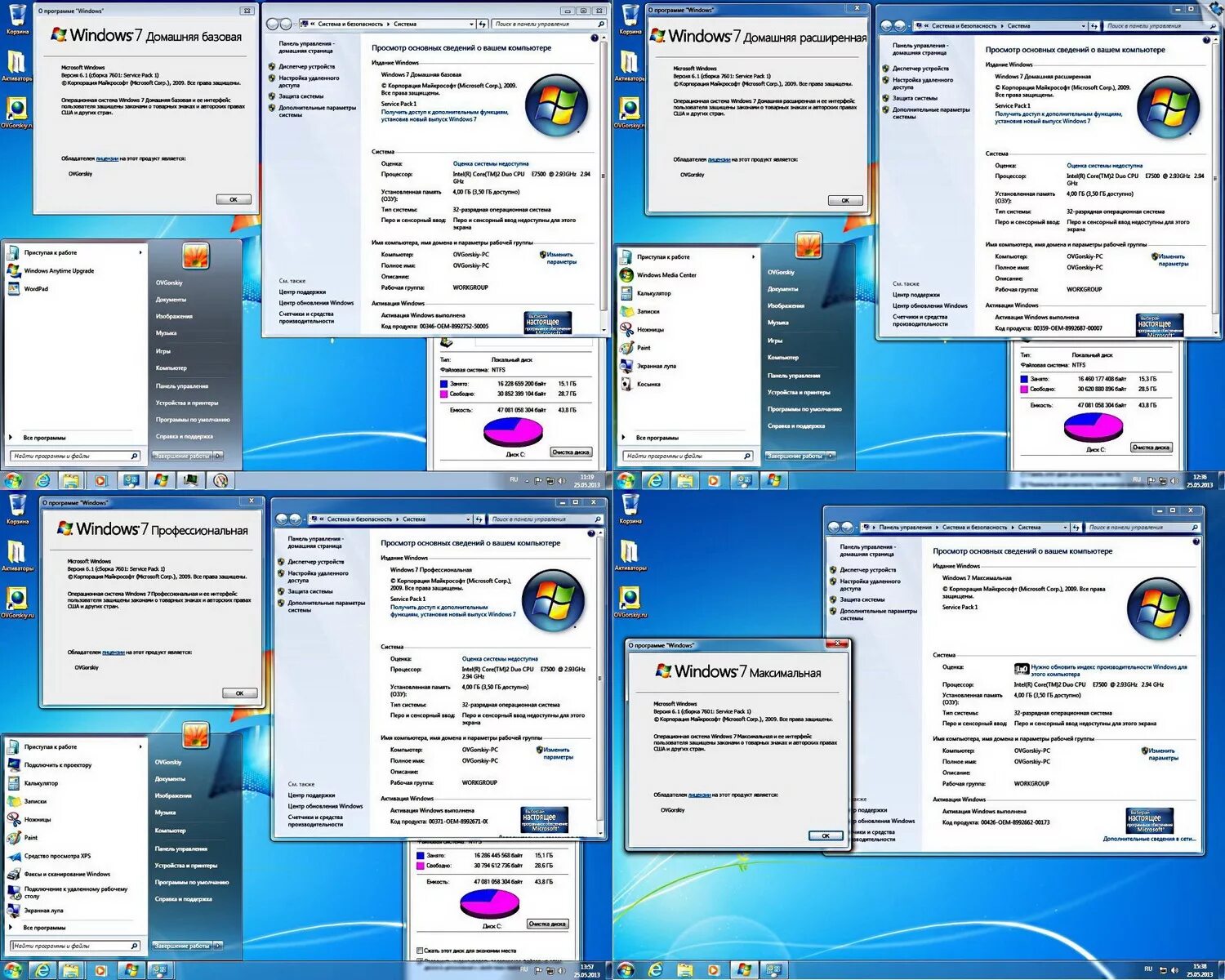Open Активатор icon on the Домашняя расширенная desktop
Screen dimensions: 1225x980
tap(630, 66)
